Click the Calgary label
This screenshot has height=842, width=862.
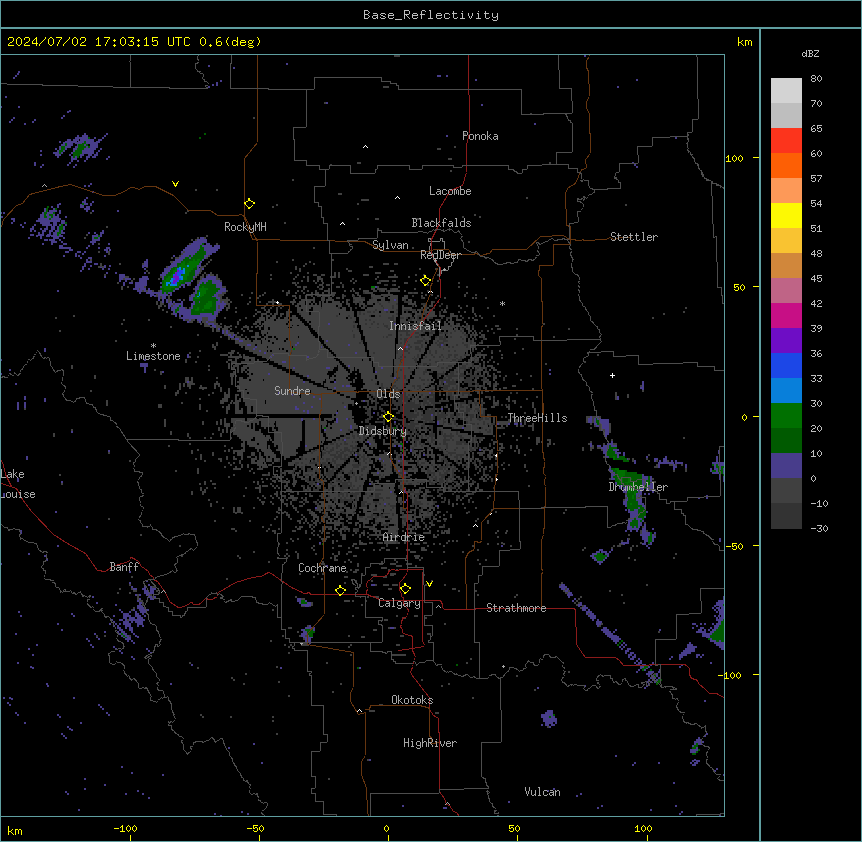[x=400, y=603]
